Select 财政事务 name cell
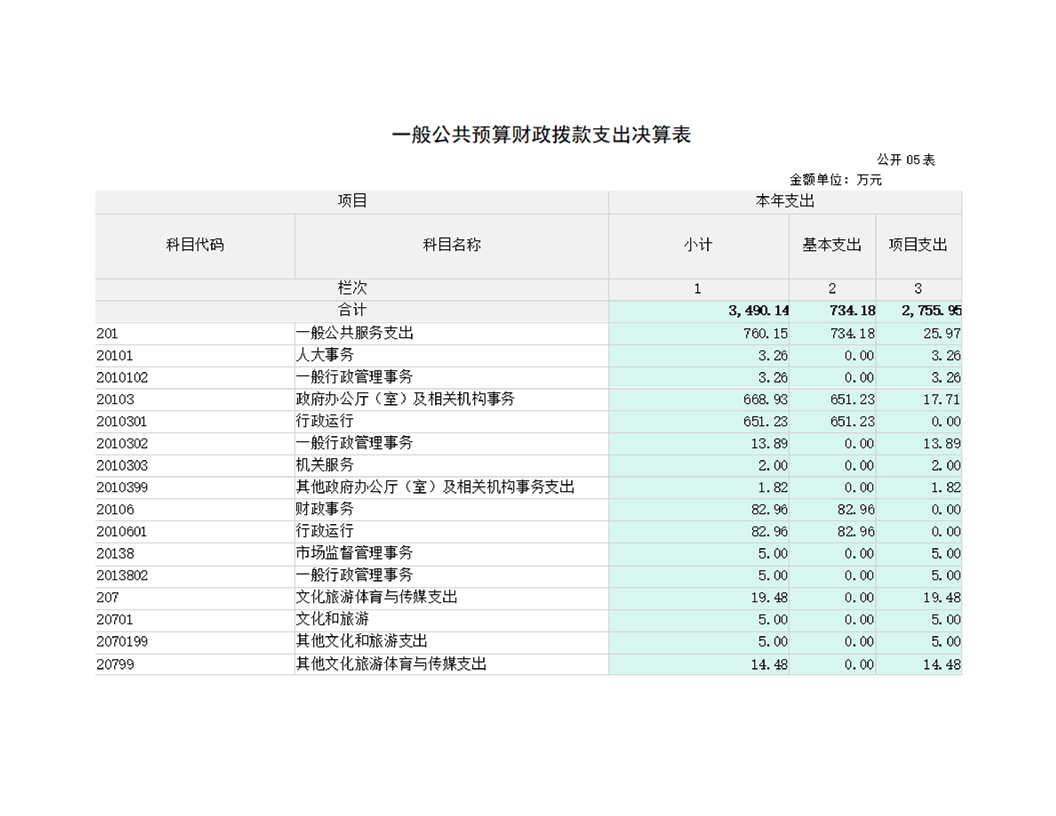Image resolution: width=1056 pixels, height=816 pixels. (x=451, y=510)
